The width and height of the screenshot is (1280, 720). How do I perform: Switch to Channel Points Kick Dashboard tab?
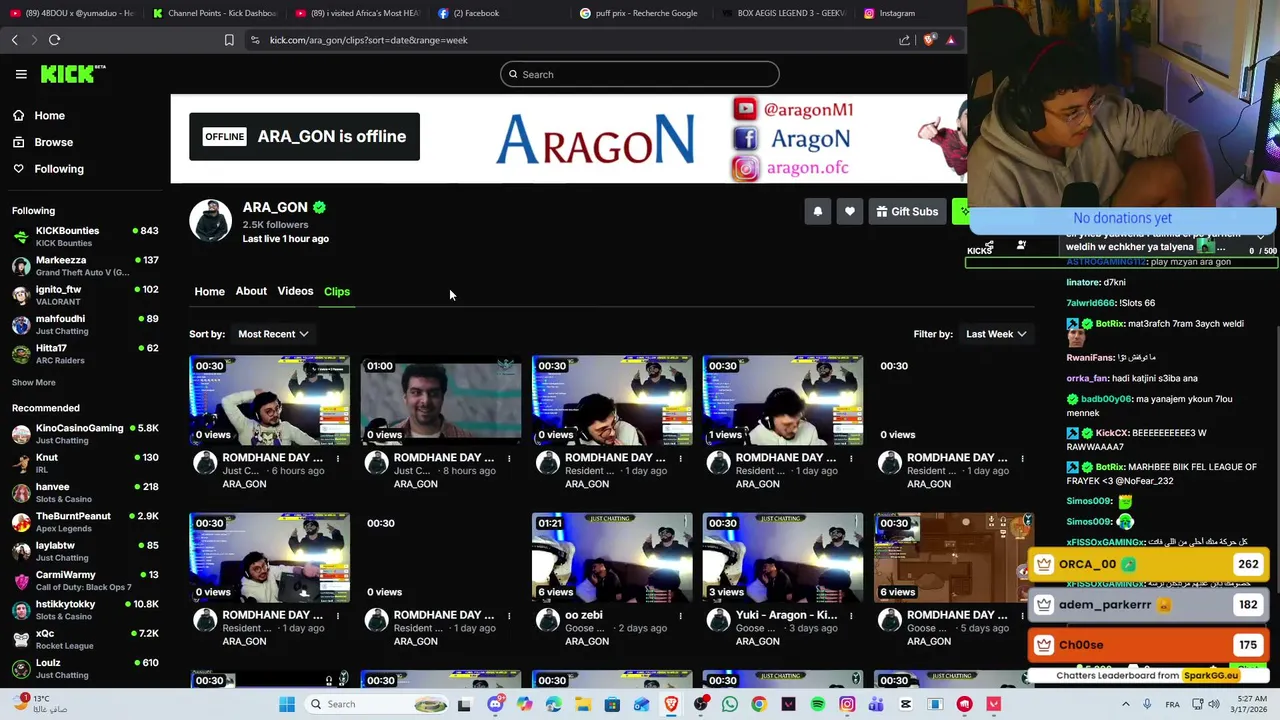click(x=214, y=13)
